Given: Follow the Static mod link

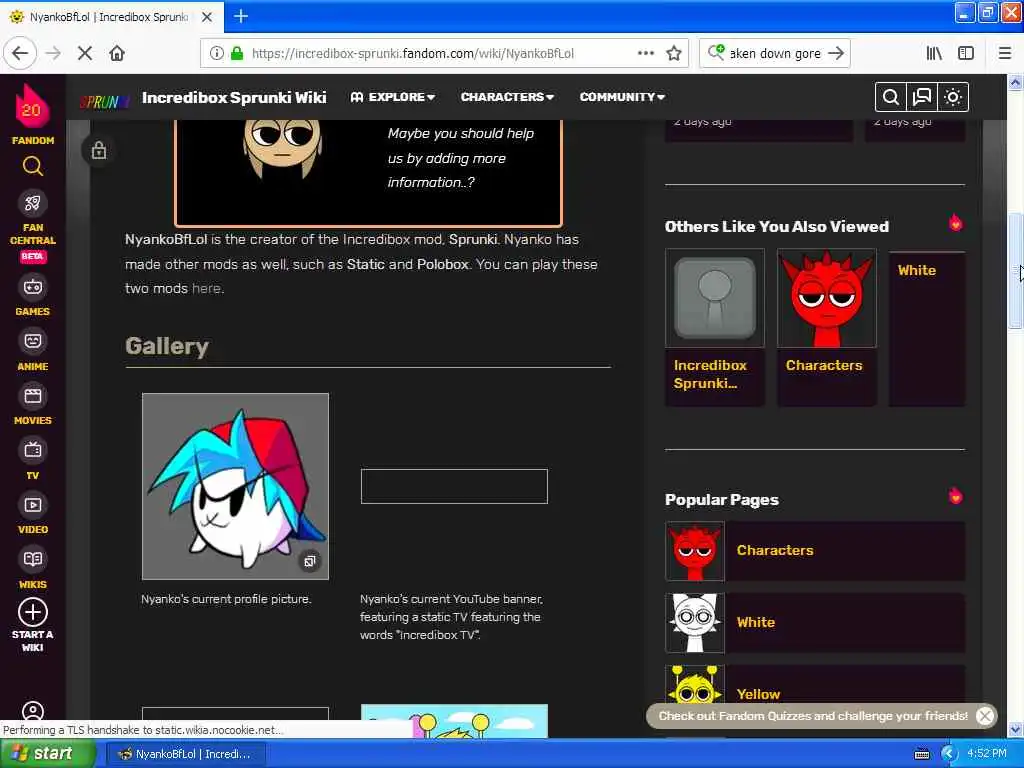Looking at the screenshot, I should [x=366, y=264].
